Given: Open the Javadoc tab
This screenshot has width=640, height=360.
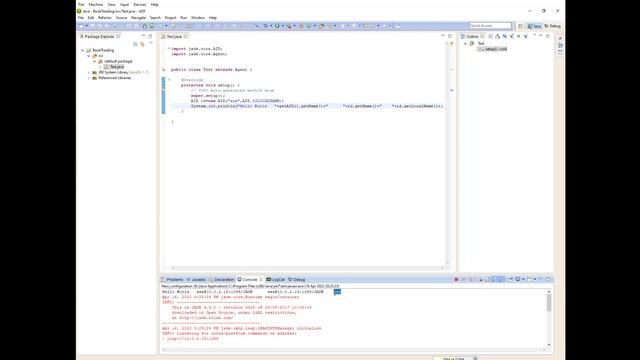Looking at the screenshot, I should click(196, 280).
